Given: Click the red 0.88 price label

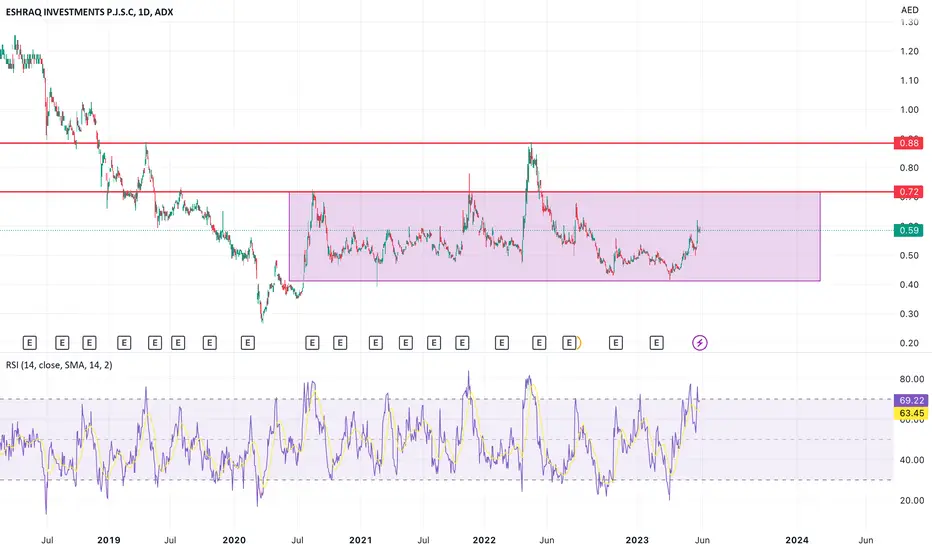Looking at the screenshot, I should pos(909,143).
